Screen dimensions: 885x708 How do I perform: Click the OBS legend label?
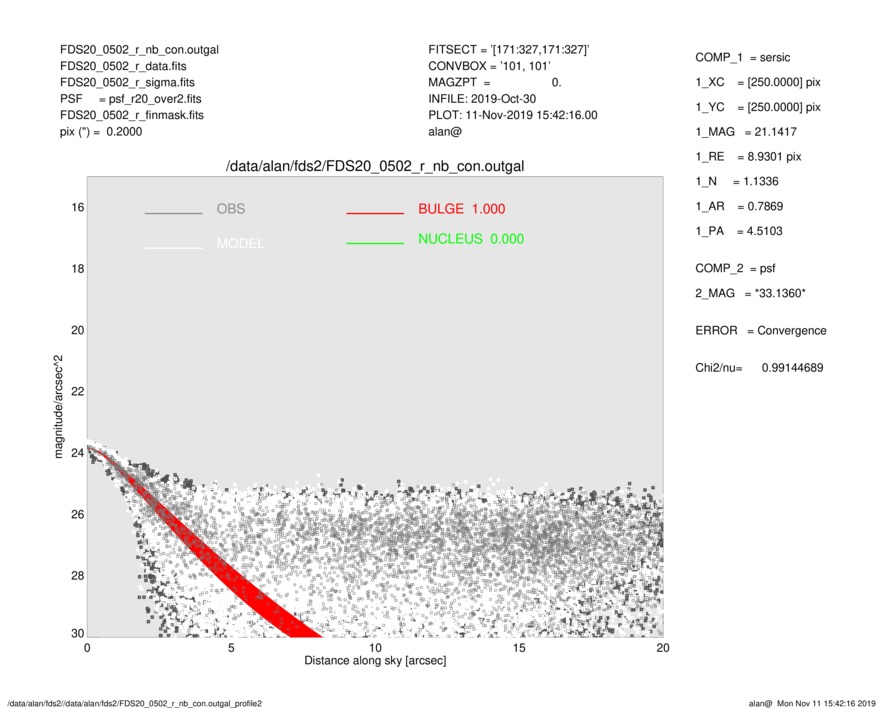click(231, 209)
